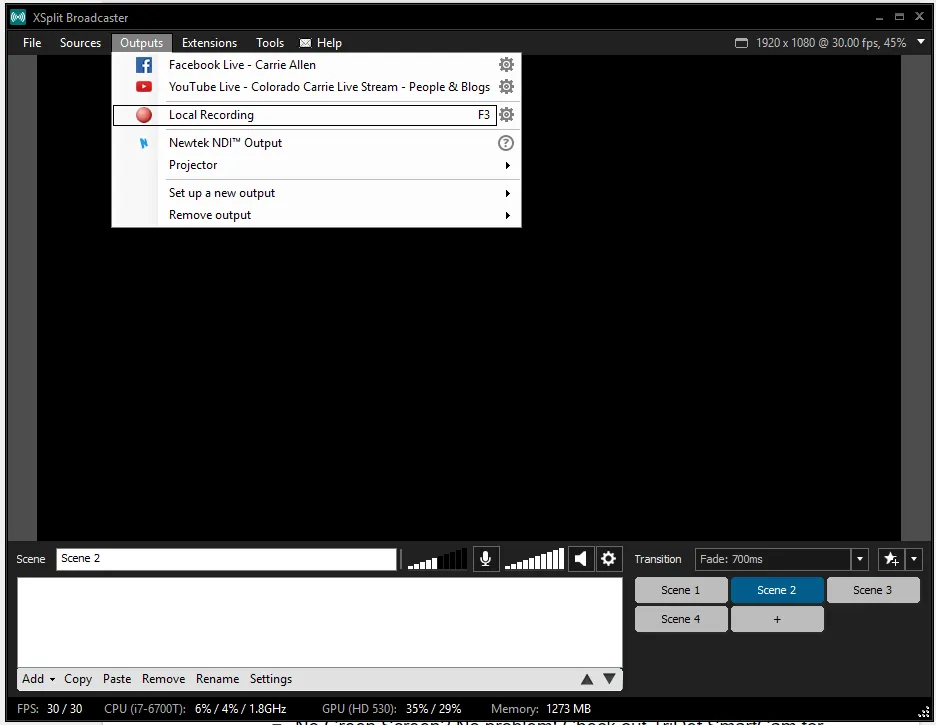Click the resolution display icon
The width and height of the screenshot is (936, 725).
[741, 43]
